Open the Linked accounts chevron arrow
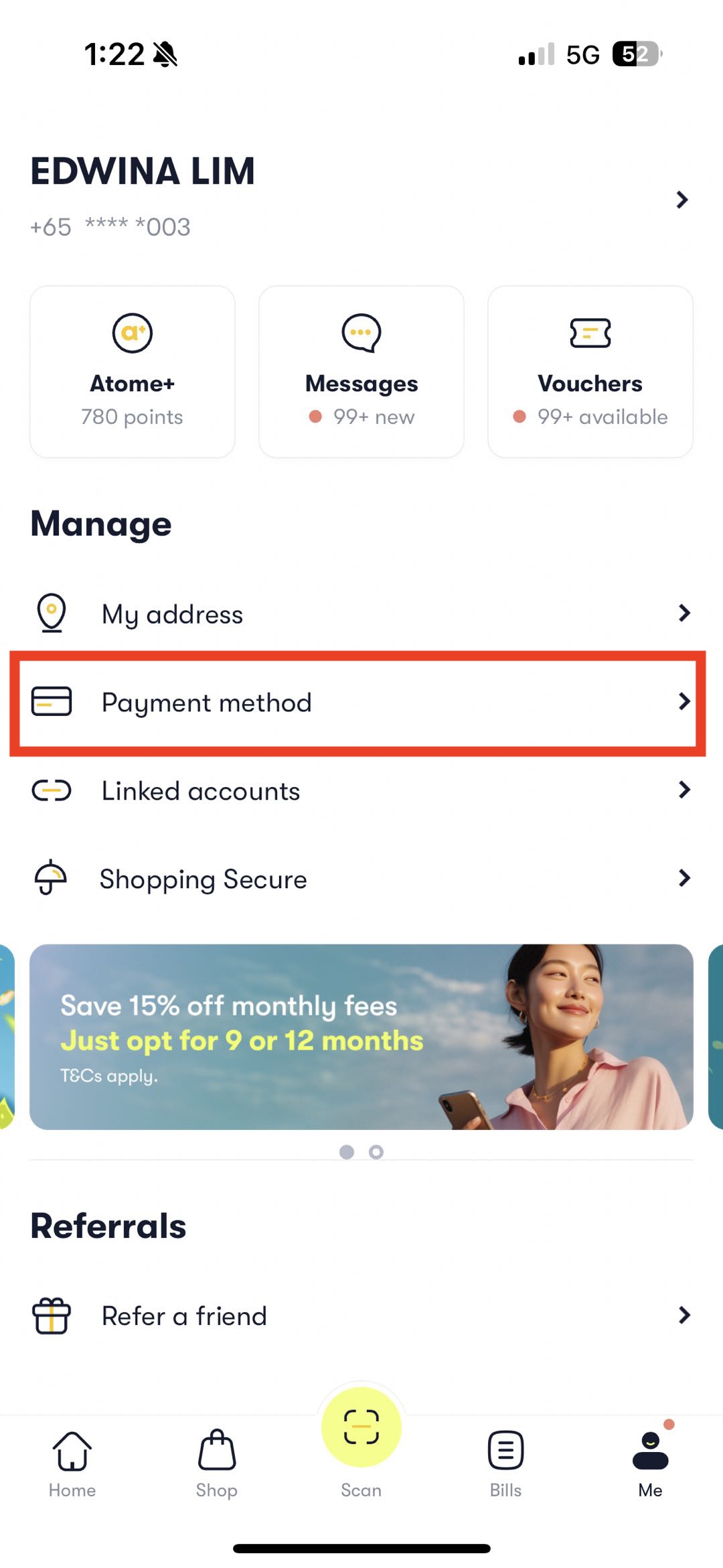The width and height of the screenshot is (723, 1568). [x=684, y=790]
